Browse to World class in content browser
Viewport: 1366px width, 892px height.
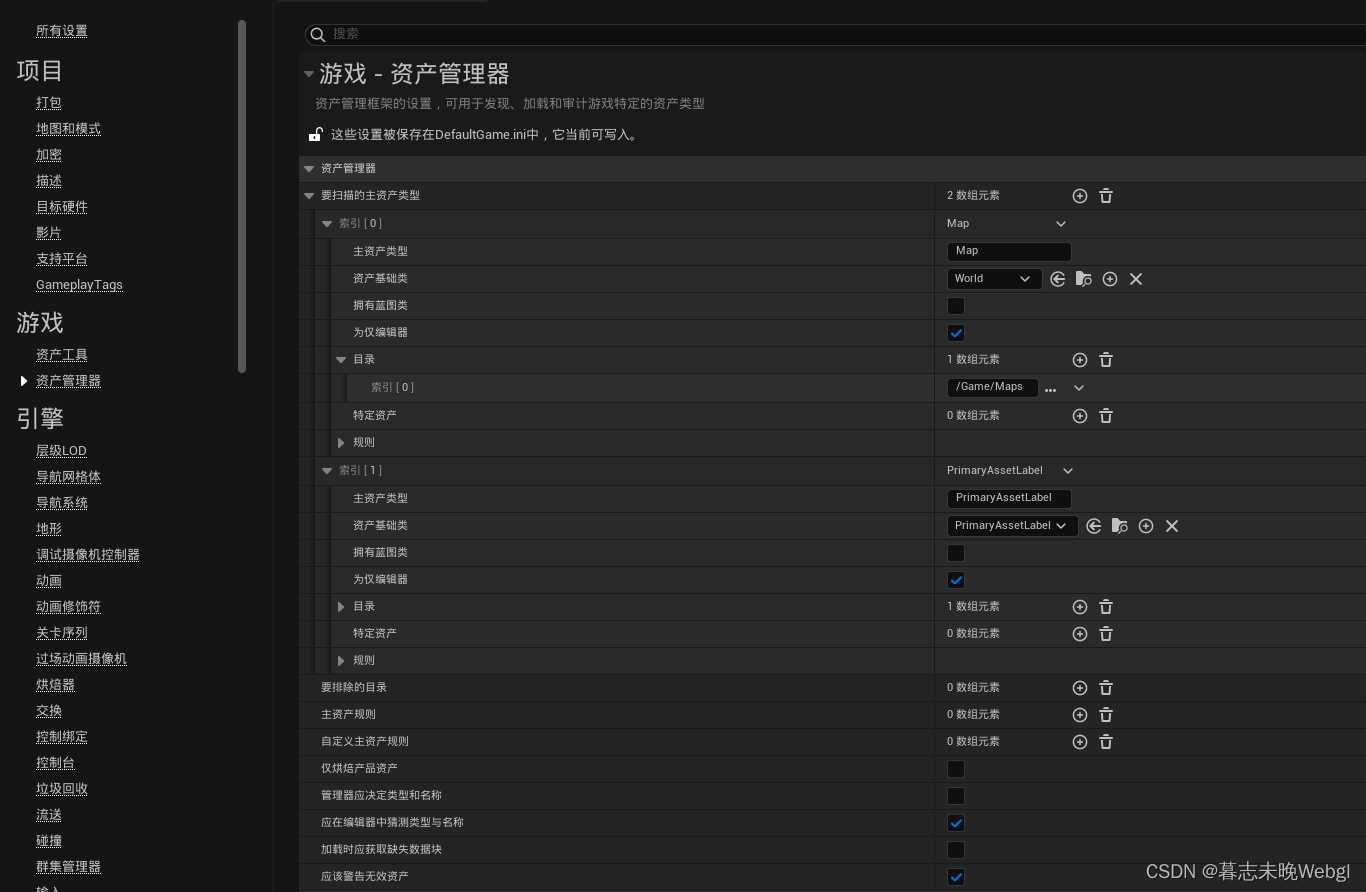1084,279
